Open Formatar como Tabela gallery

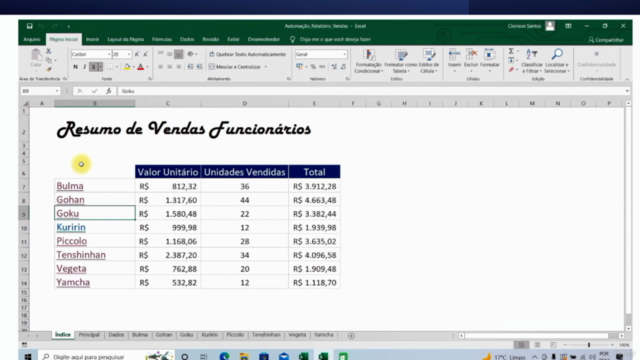[400, 61]
